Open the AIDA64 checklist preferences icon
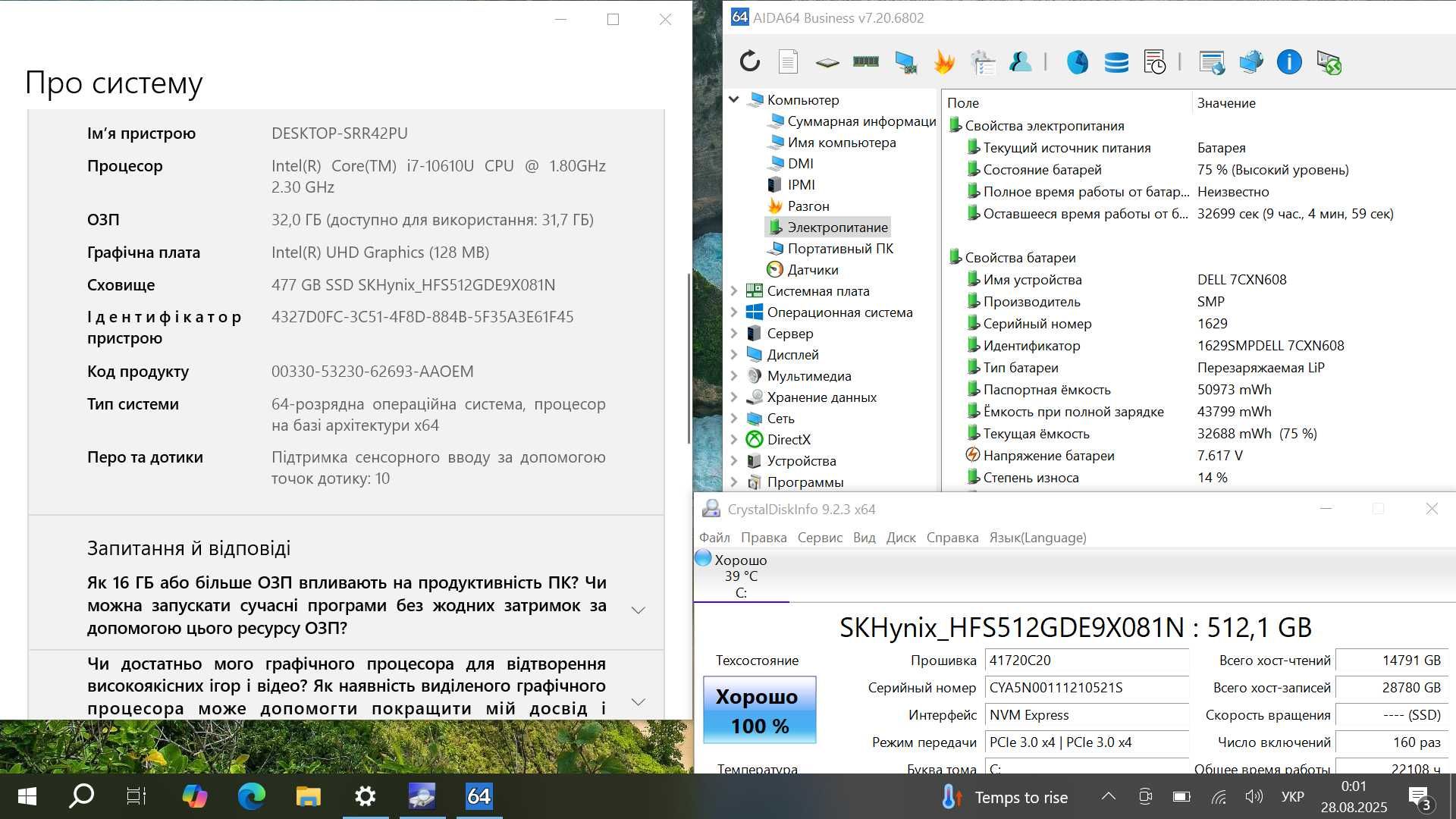This screenshot has width=1456, height=819. (983, 62)
